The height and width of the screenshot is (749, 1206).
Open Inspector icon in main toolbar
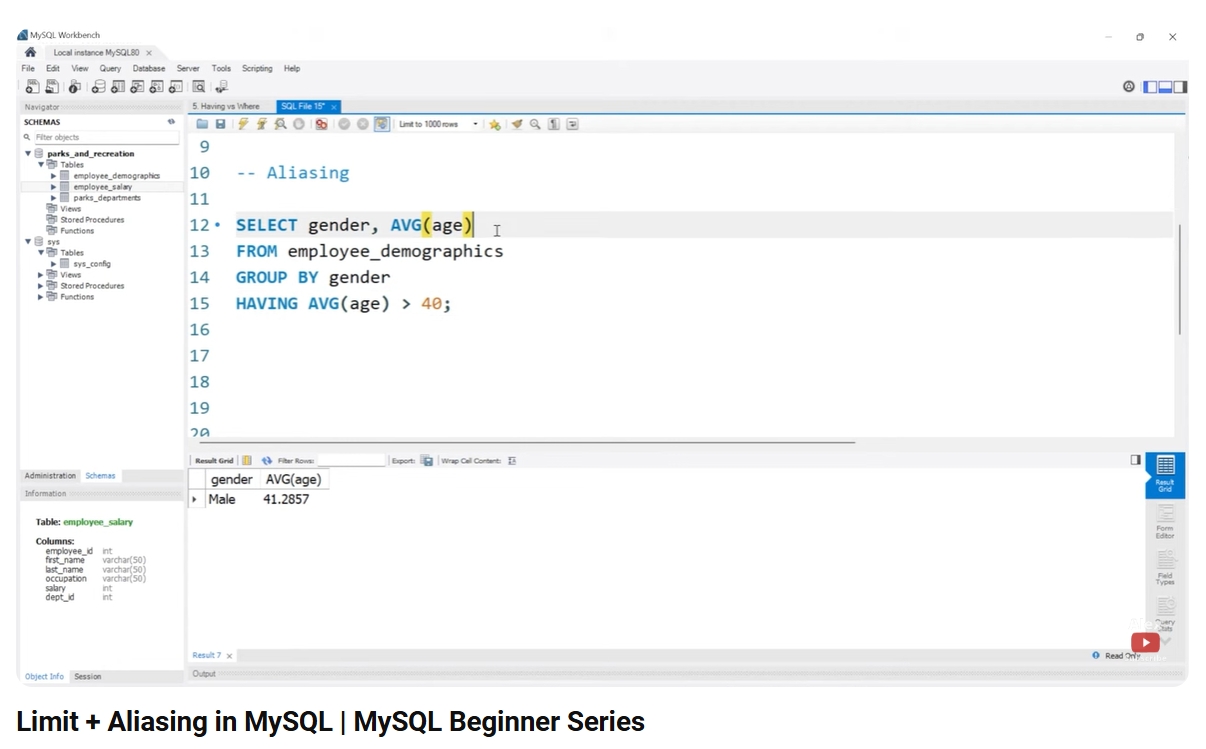point(75,87)
